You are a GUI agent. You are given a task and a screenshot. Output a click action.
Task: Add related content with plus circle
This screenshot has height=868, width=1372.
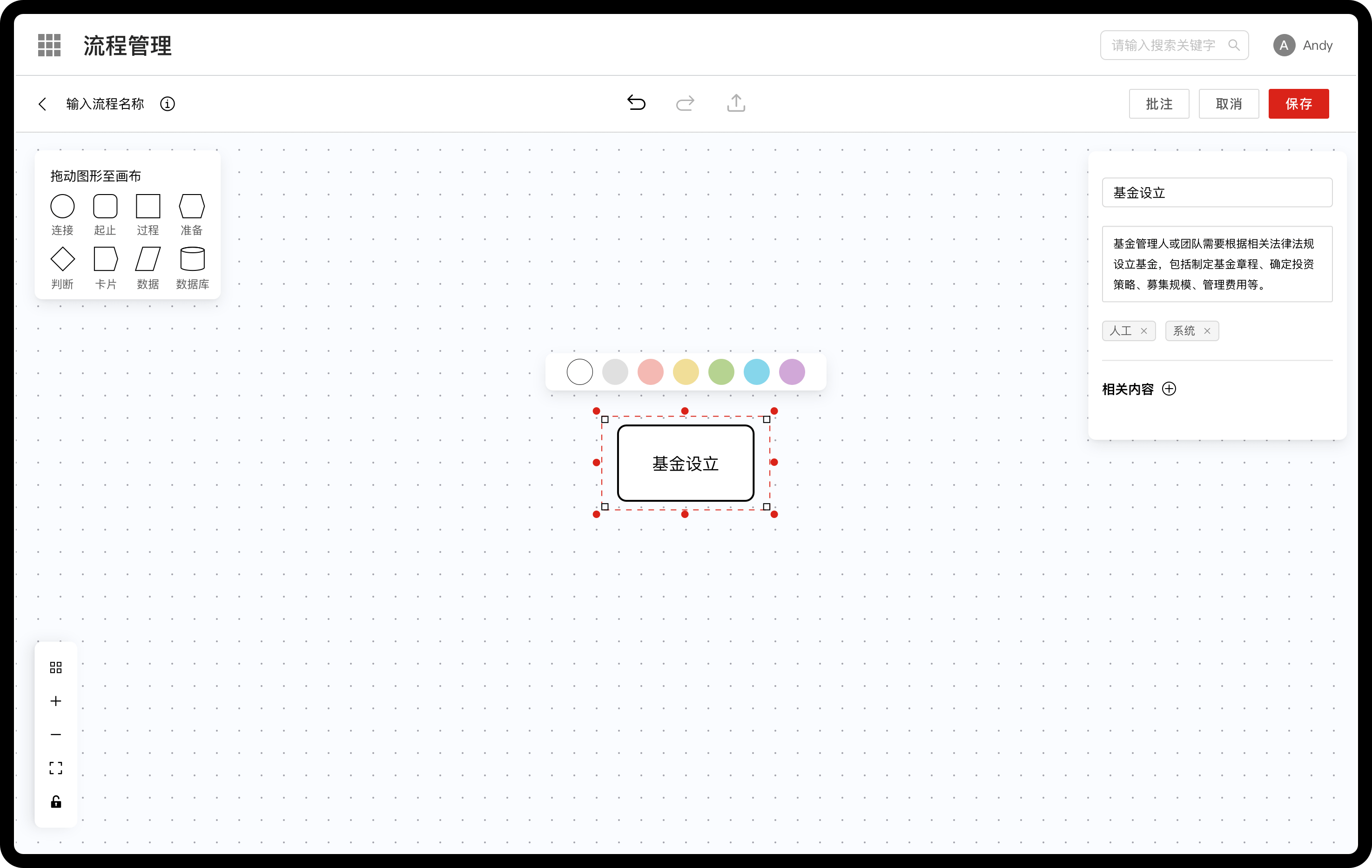pos(1169,389)
